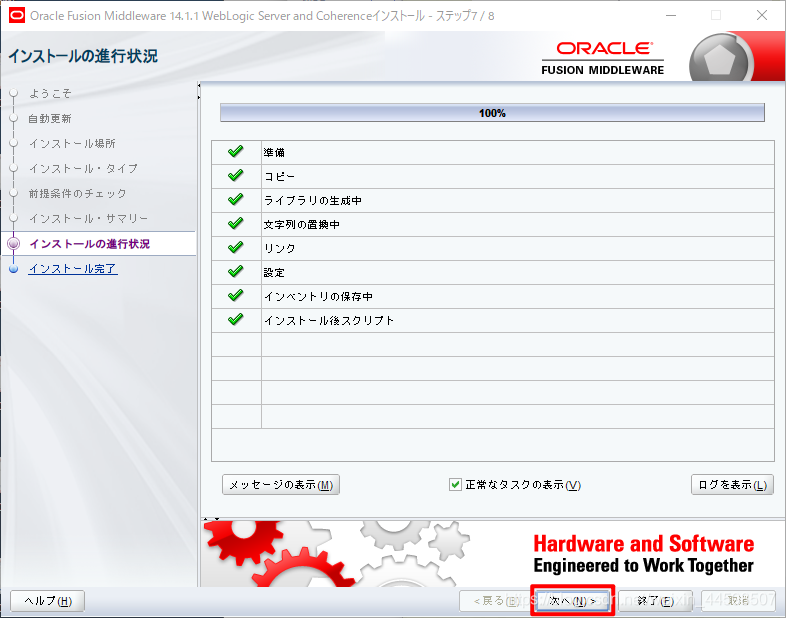
Task: Click the green checkmark beside リンク
Action: (236, 248)
